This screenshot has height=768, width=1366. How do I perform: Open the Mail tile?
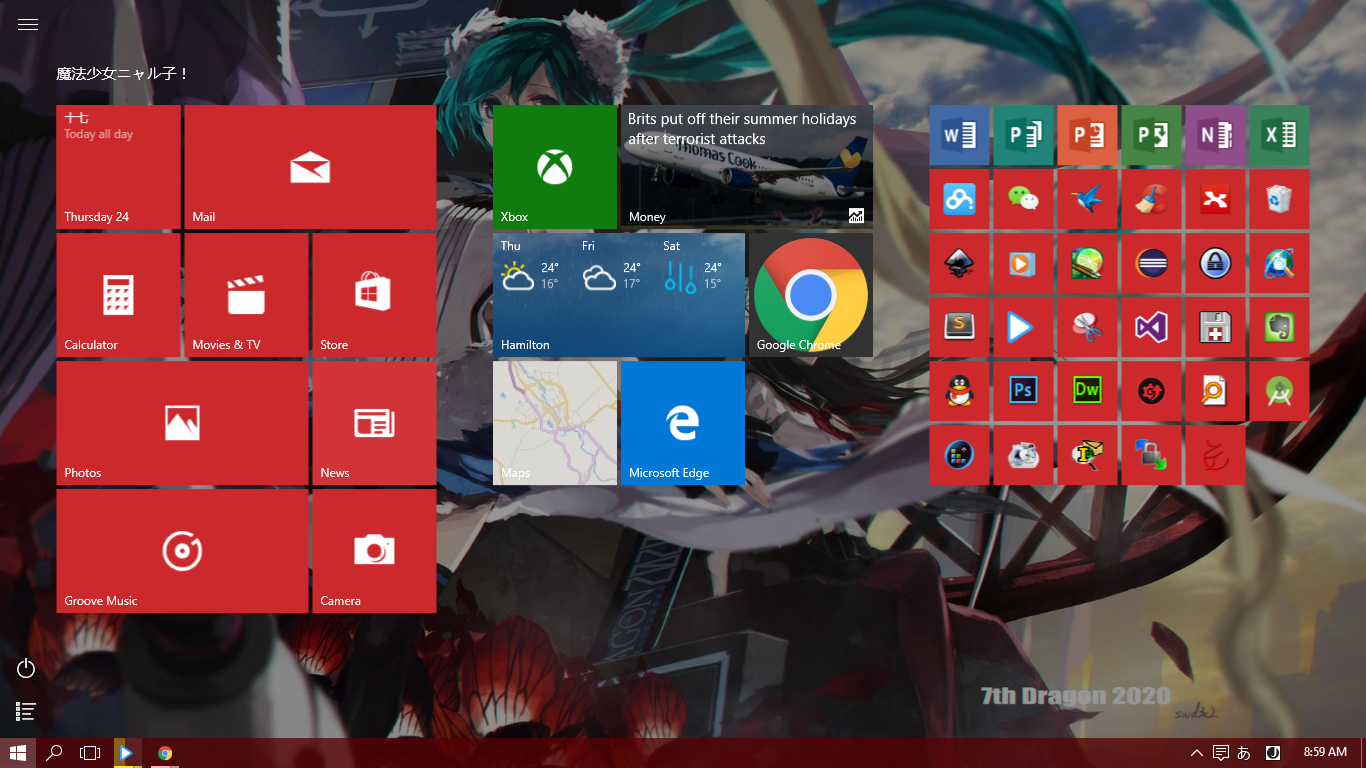(x=310, y=167)
